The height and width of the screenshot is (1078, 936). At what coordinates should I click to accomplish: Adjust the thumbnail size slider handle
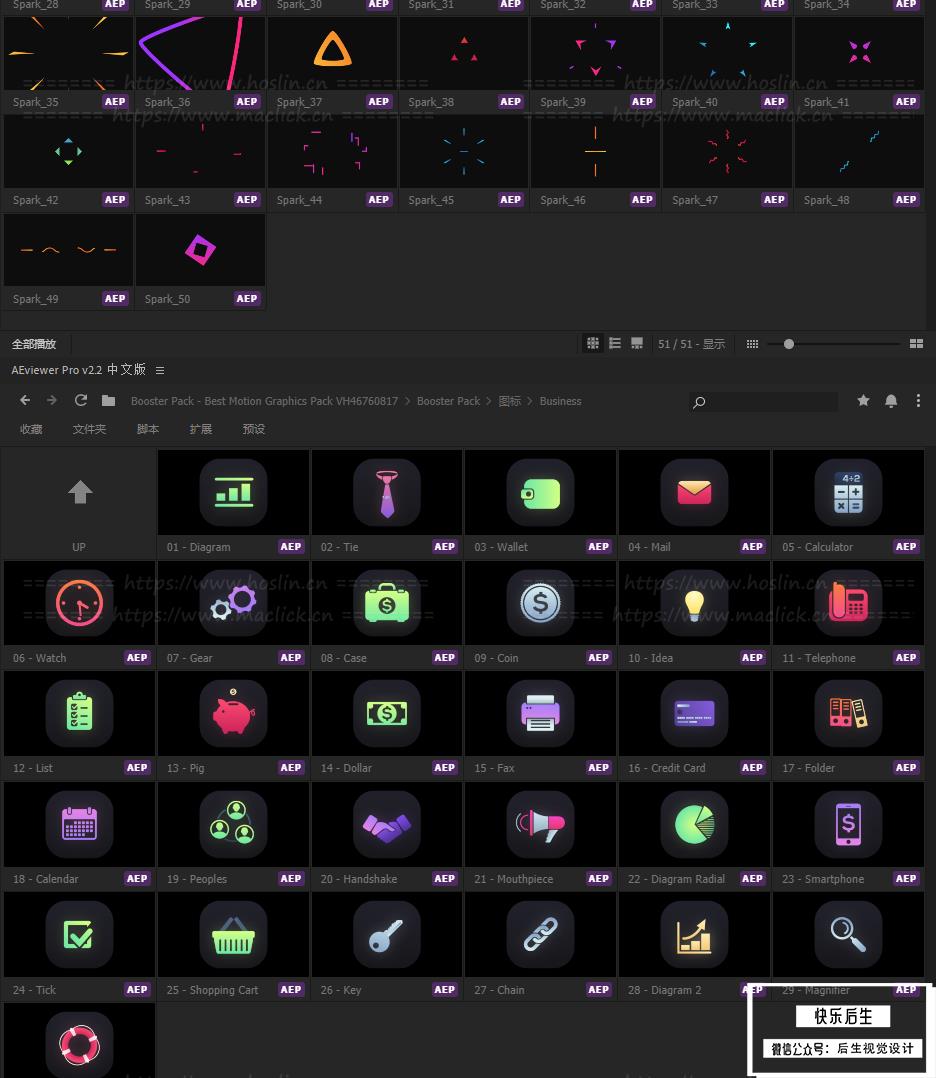(x=789, y=344)
